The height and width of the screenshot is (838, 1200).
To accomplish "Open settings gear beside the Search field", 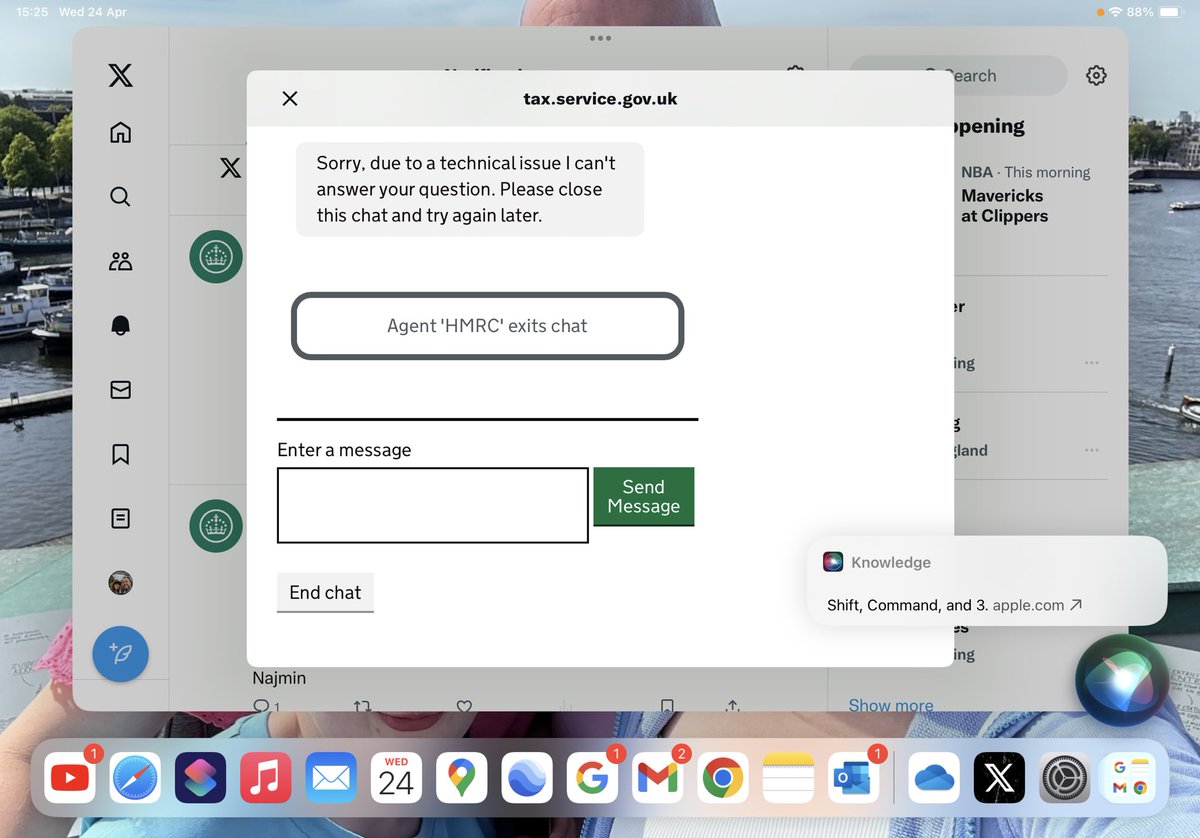I will [1096, 76].
